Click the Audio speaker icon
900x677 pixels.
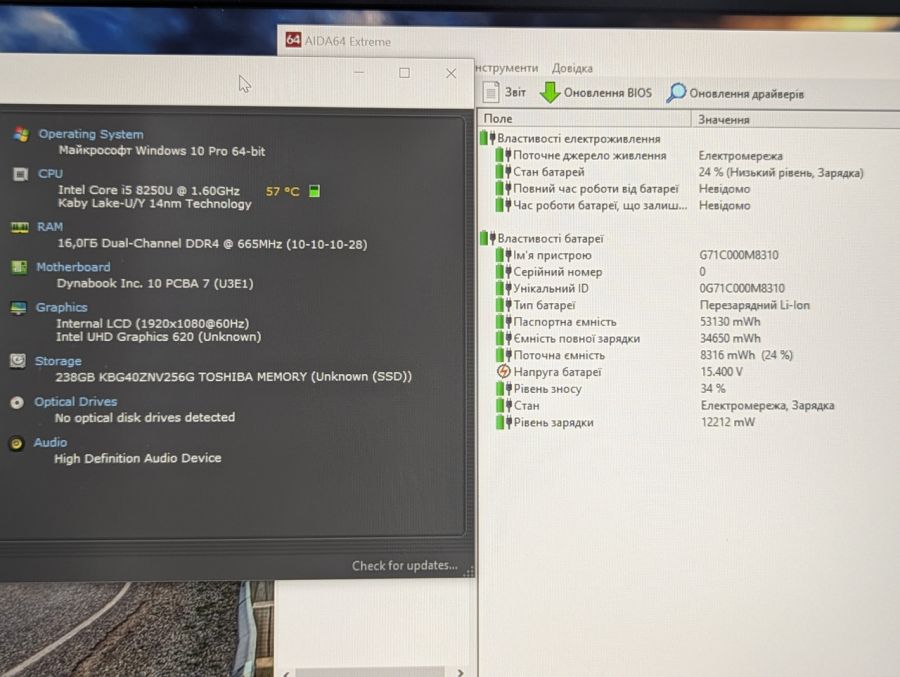[x=16, y=443]
